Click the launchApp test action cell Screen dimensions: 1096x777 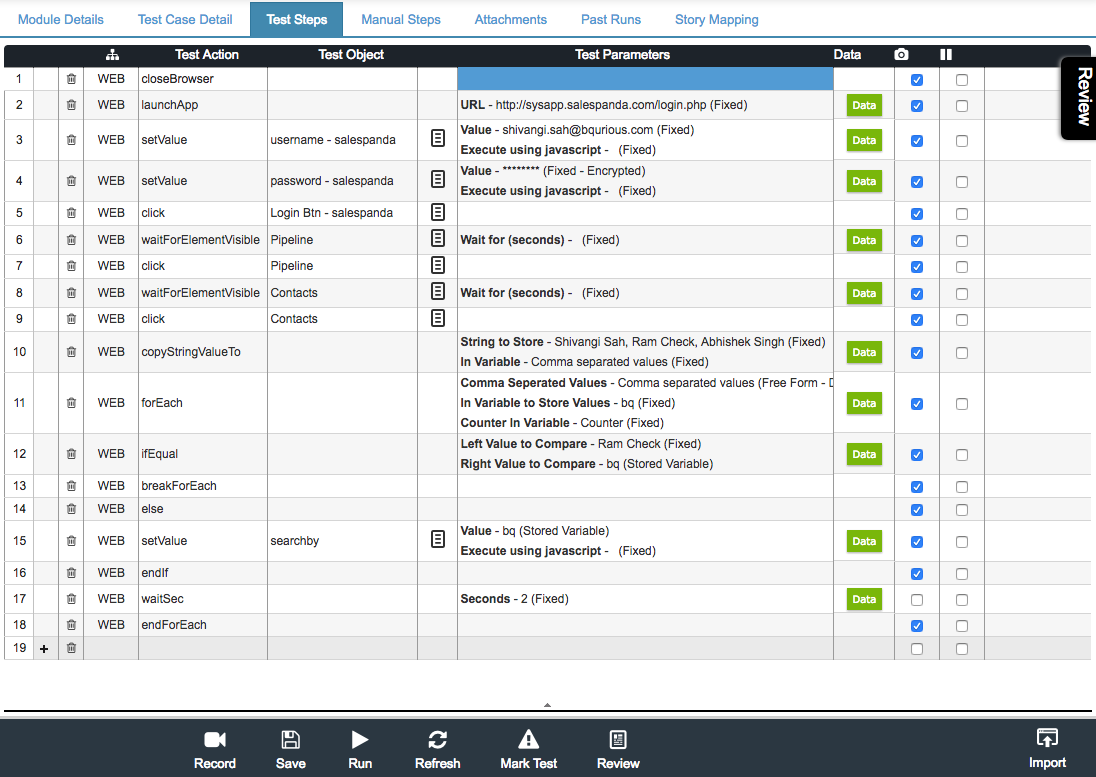point(203,105)
